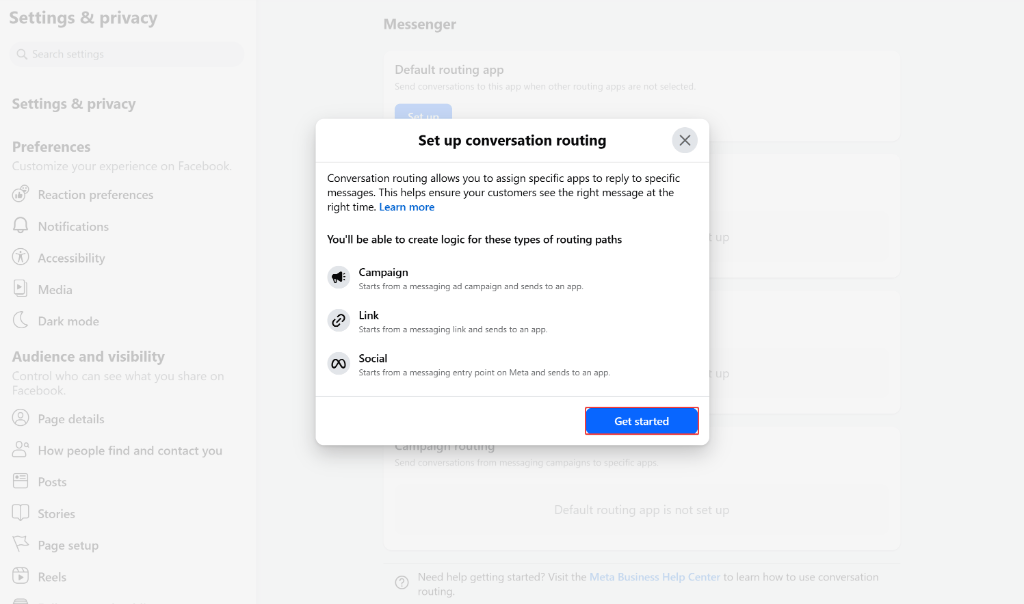
Task: Click the Reels icon
Action: [20, 576]
